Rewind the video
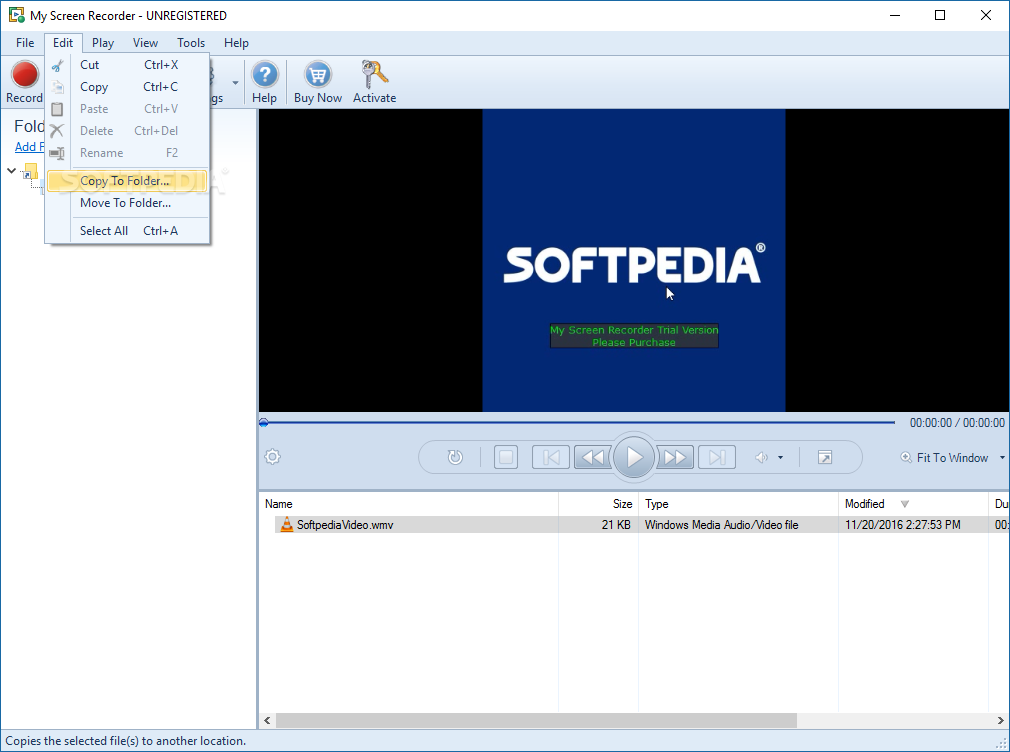Screen dimensions: 1010x752 pyautogui.click(x=593, y=458)
